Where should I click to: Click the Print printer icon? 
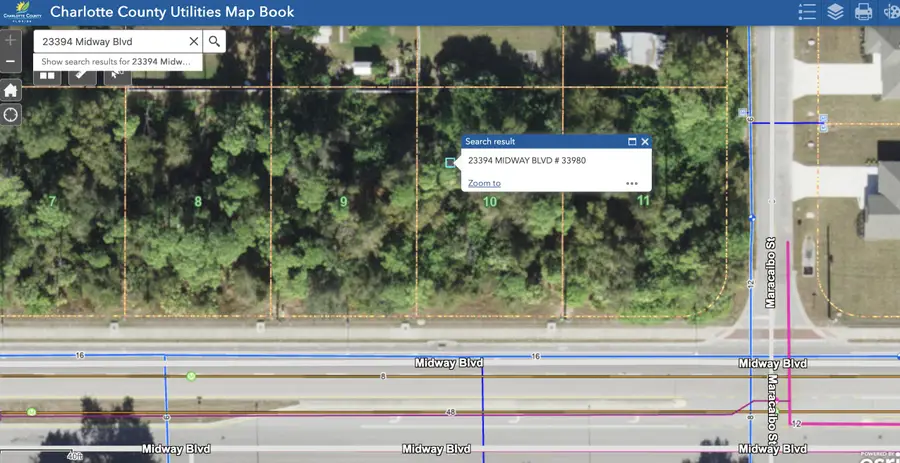point(863,11)
